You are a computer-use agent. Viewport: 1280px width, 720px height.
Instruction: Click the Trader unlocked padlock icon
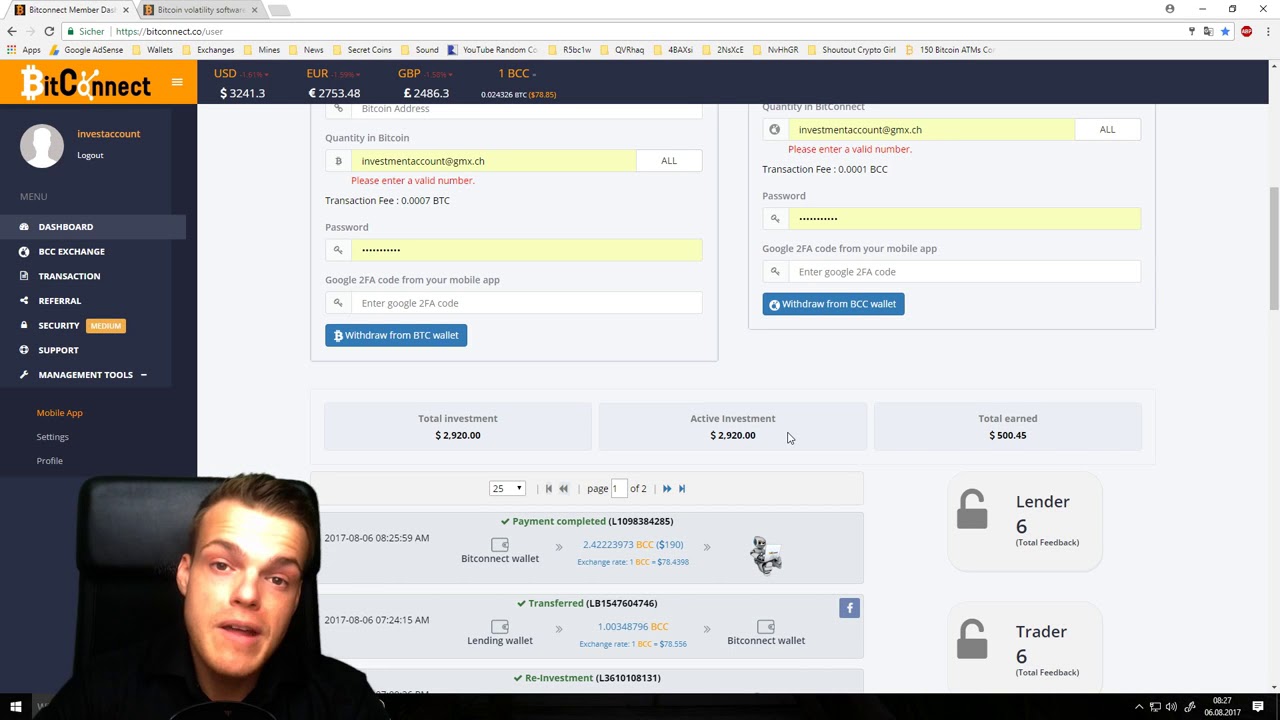pyautogui.click(x=972, y=640)
